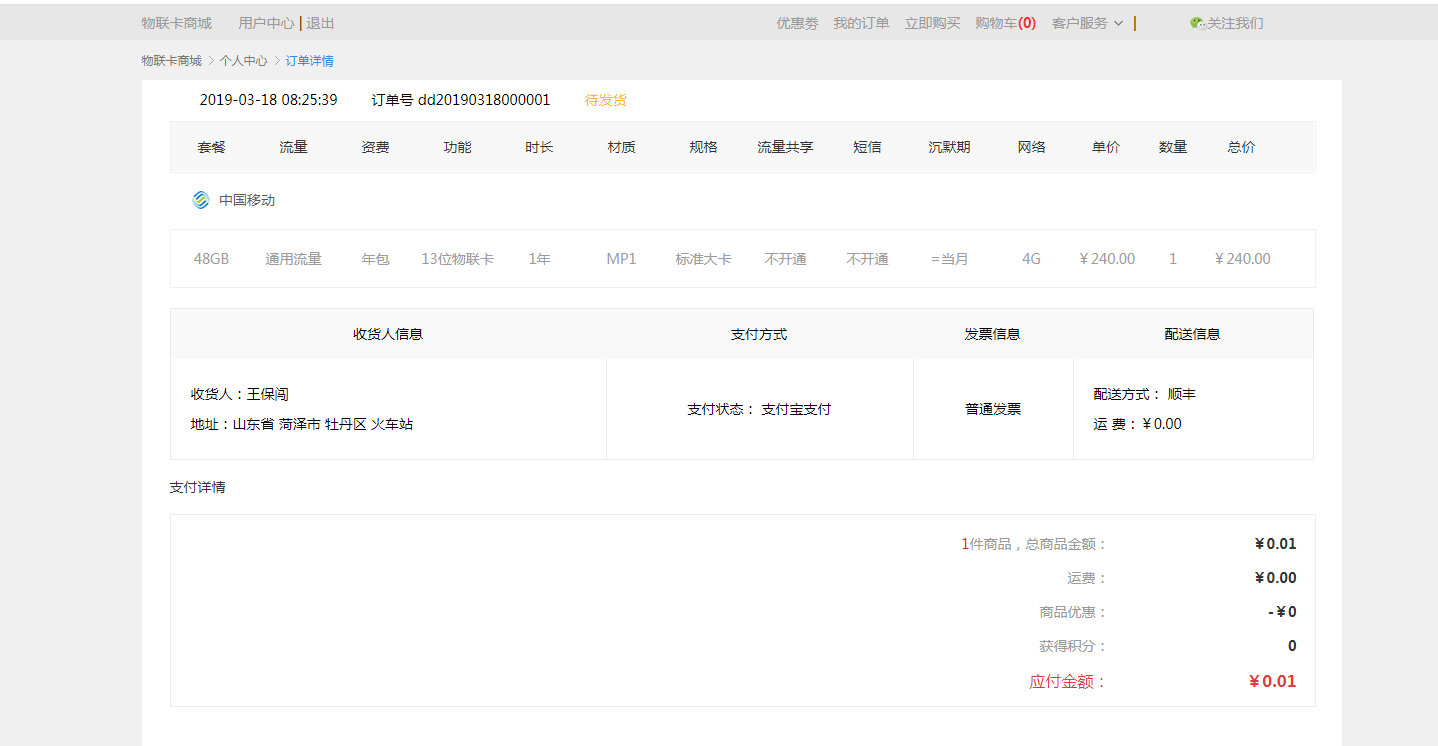Click the WeChat icon beside 关注我们
This screenshot has height=746, width=1438.
1197,23
